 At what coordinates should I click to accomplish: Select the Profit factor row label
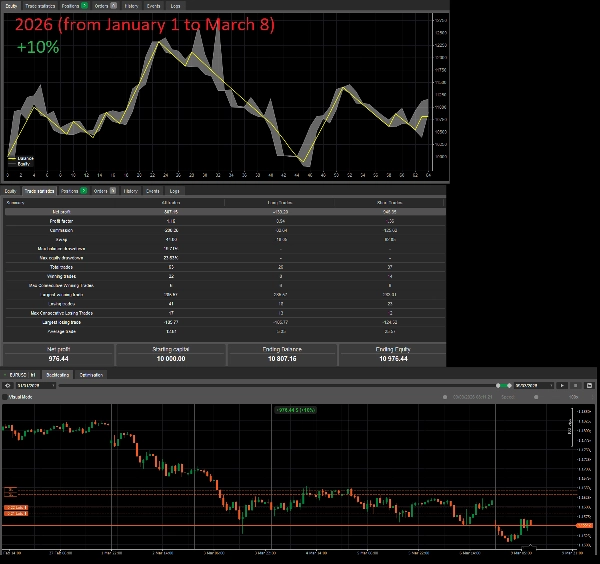pos(61,221)
